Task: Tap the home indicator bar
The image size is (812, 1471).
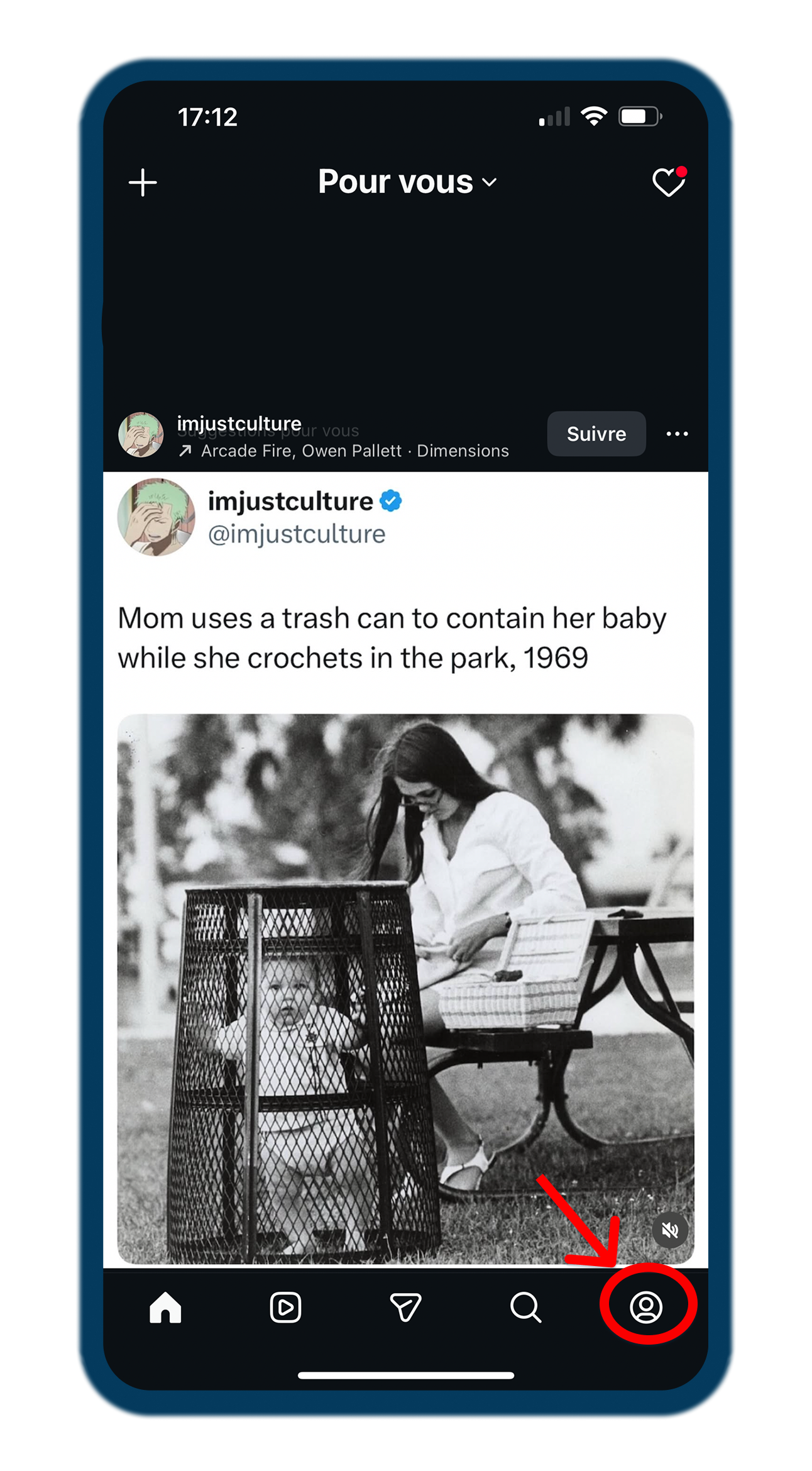Action: pyautogui.click(x=406, y=1375)
